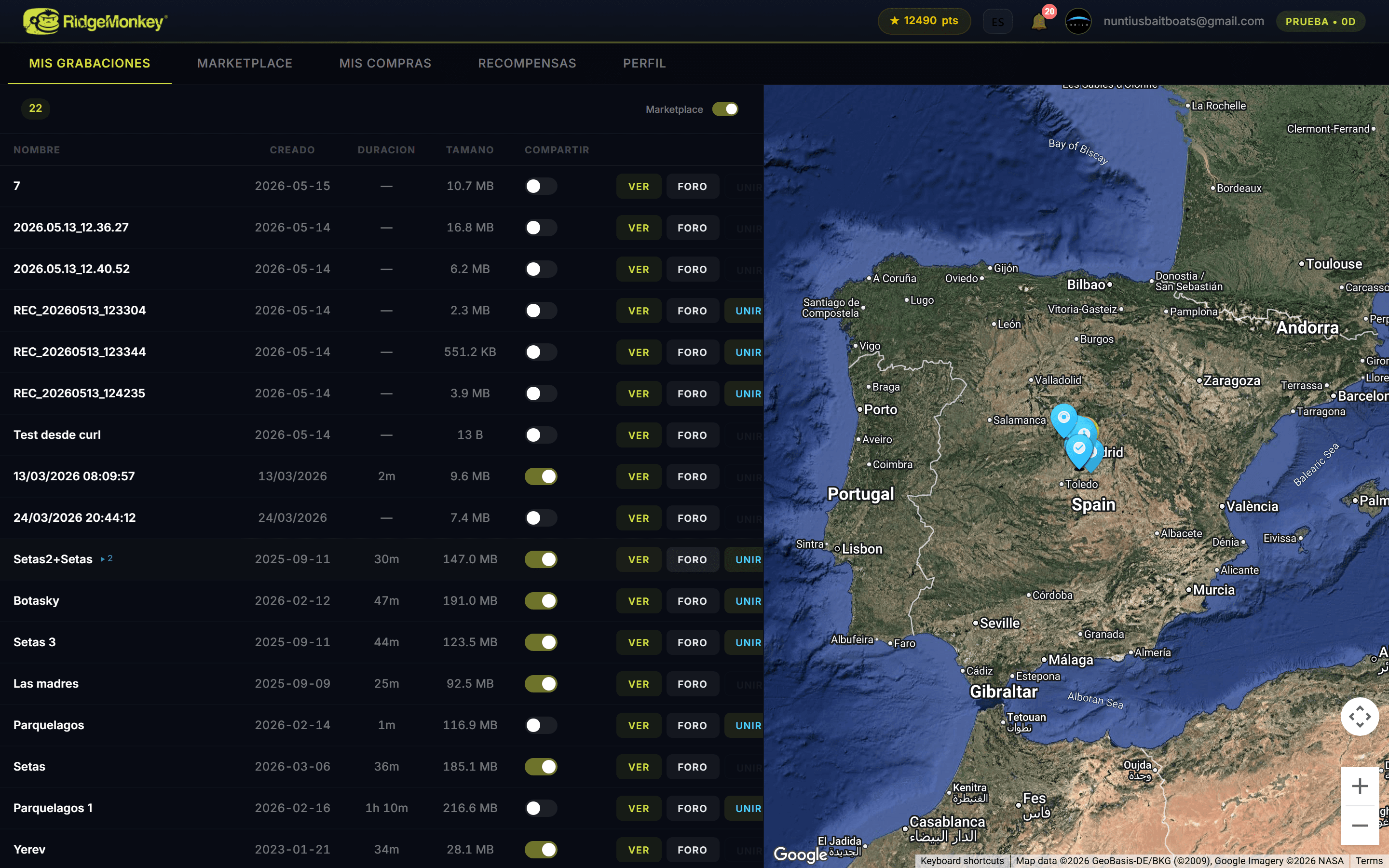Zoom in on the map
The width and height of the screenshot is (1389, 868).
[1359, 786]
